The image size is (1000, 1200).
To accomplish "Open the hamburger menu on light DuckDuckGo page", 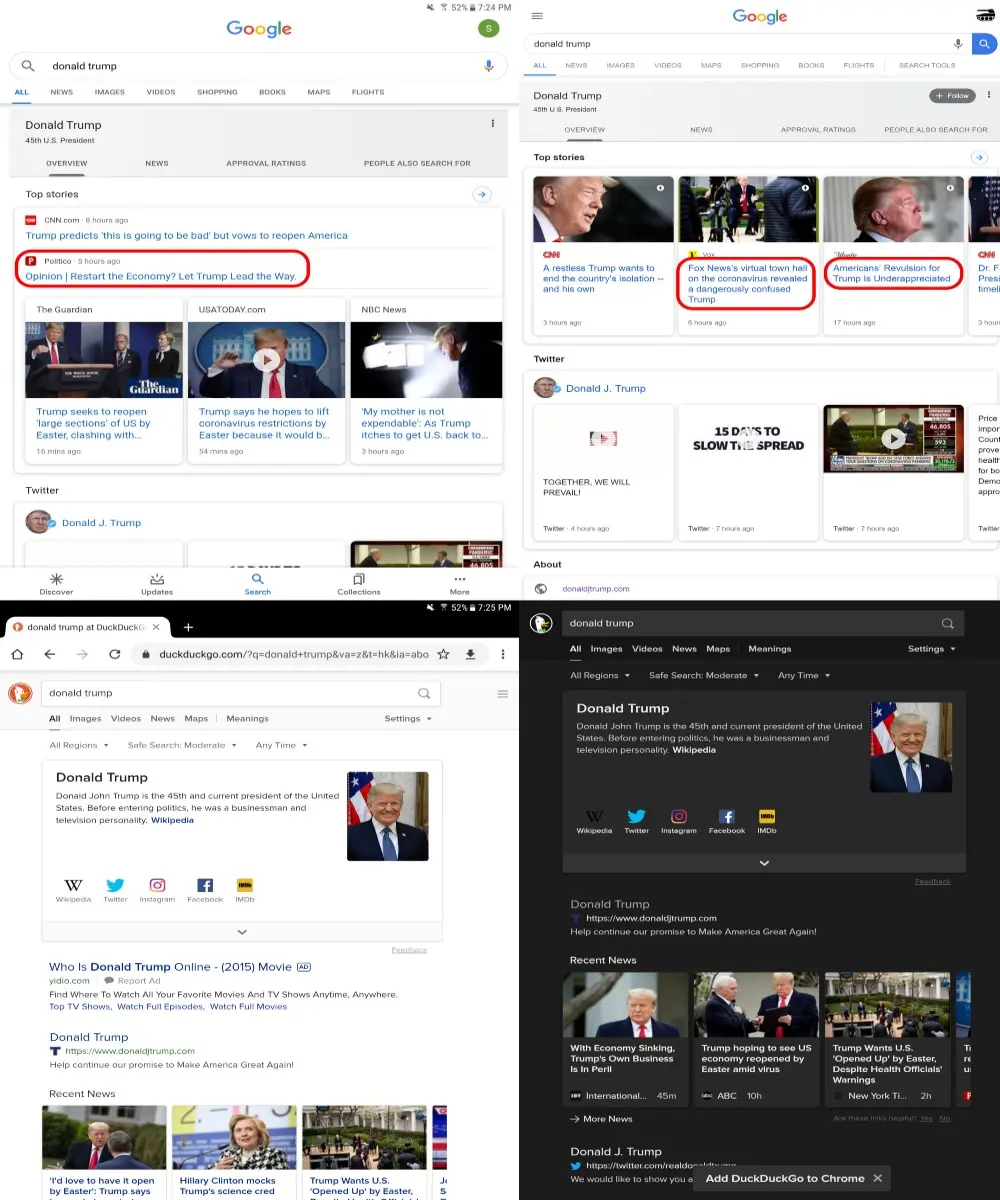I will click(503, 693).
